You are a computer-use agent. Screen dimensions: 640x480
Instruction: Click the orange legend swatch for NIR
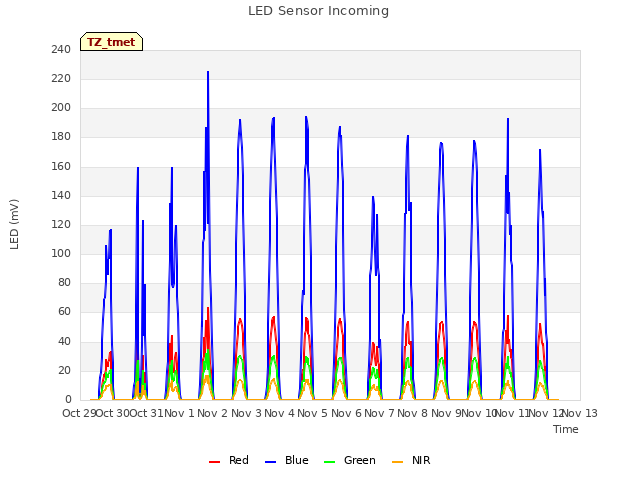click(397, 462)
